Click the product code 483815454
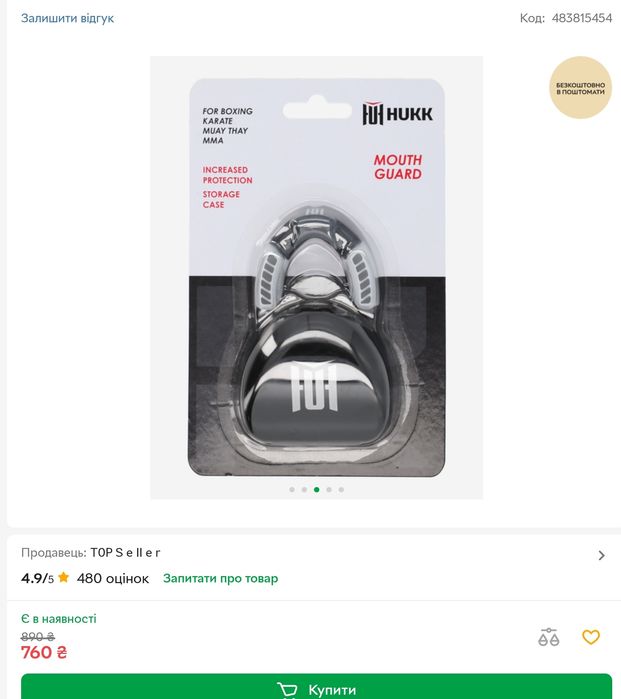 [582, 18]
